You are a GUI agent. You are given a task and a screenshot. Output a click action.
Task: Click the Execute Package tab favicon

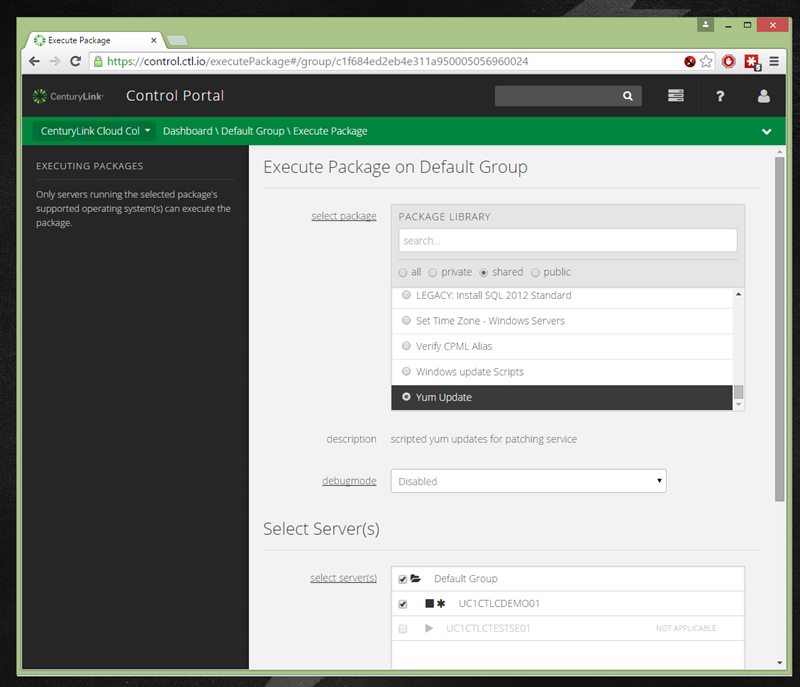pyautogui.click(x=39, y=40)
